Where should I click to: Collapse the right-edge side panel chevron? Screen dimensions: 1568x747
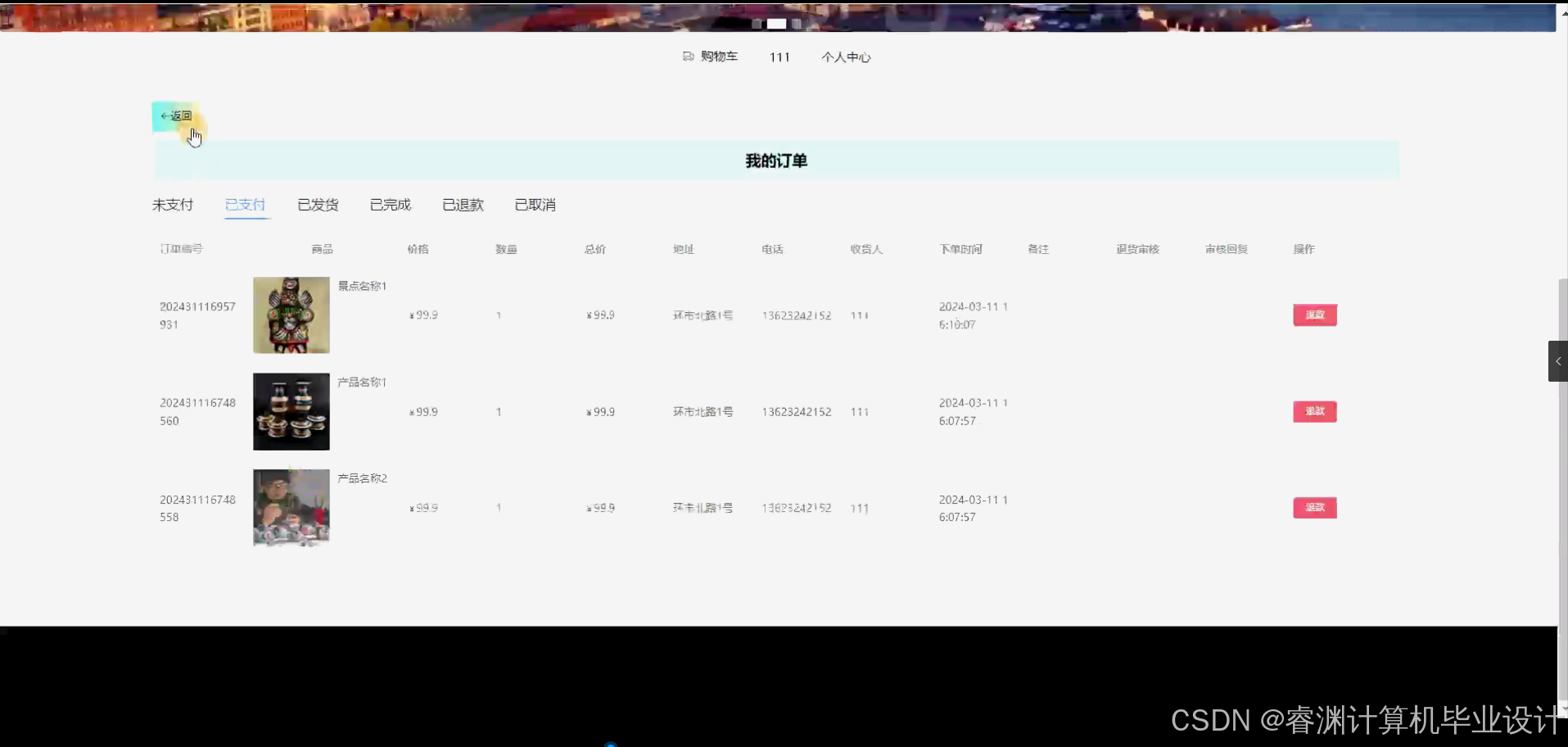click(1557, 360)
